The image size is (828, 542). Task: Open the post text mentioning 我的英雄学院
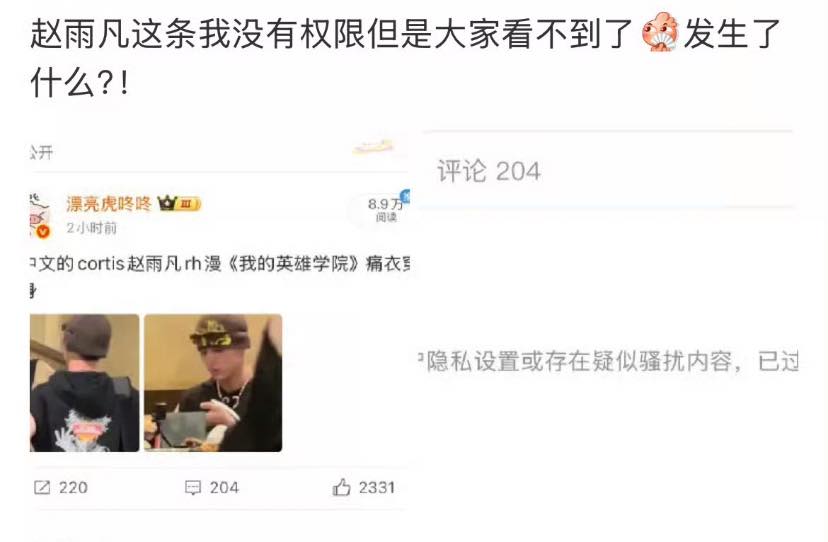(220, 264)
